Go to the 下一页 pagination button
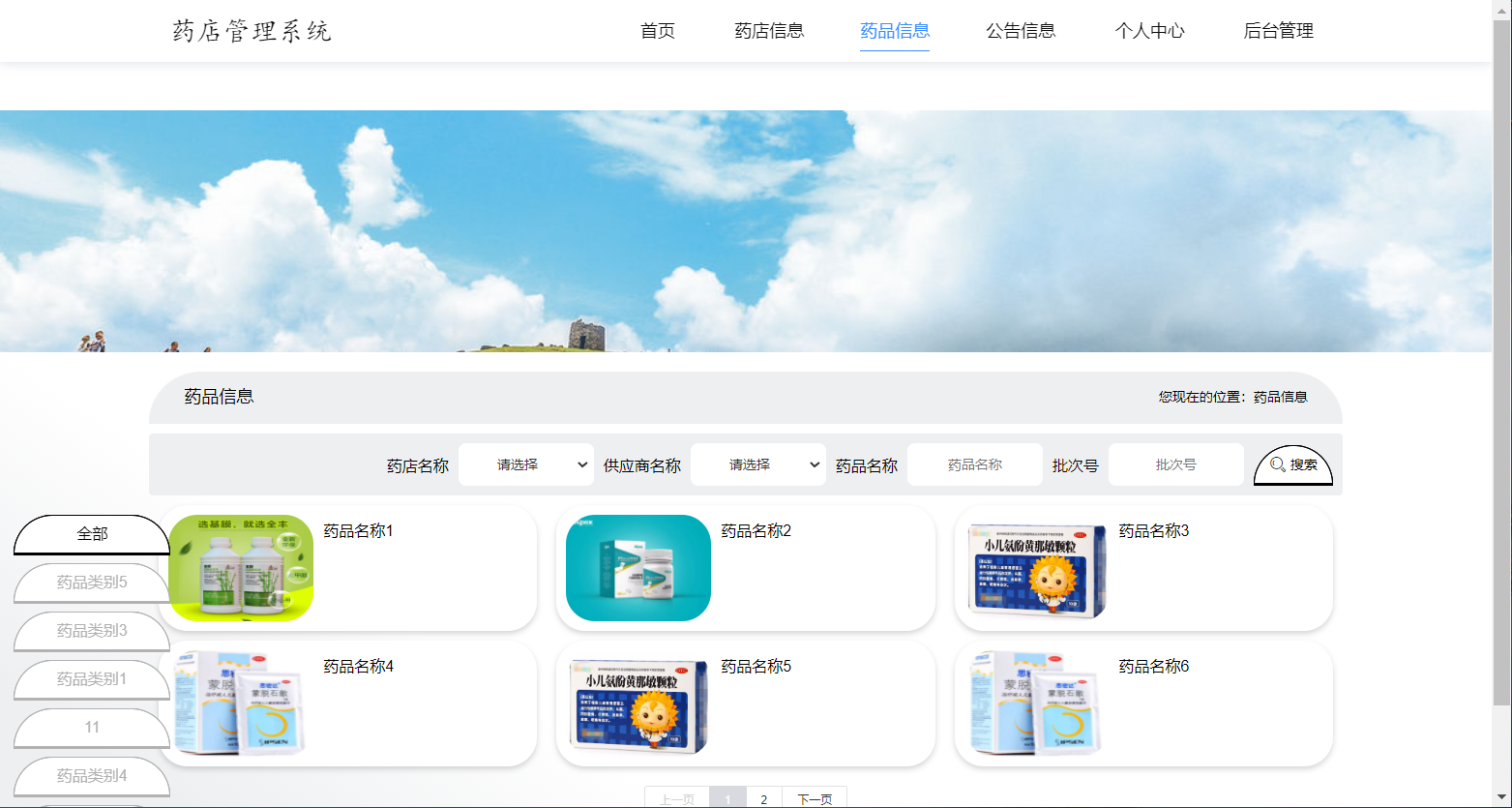The image size is (1512, 808). pyautogui.click(x=815, y=798)
